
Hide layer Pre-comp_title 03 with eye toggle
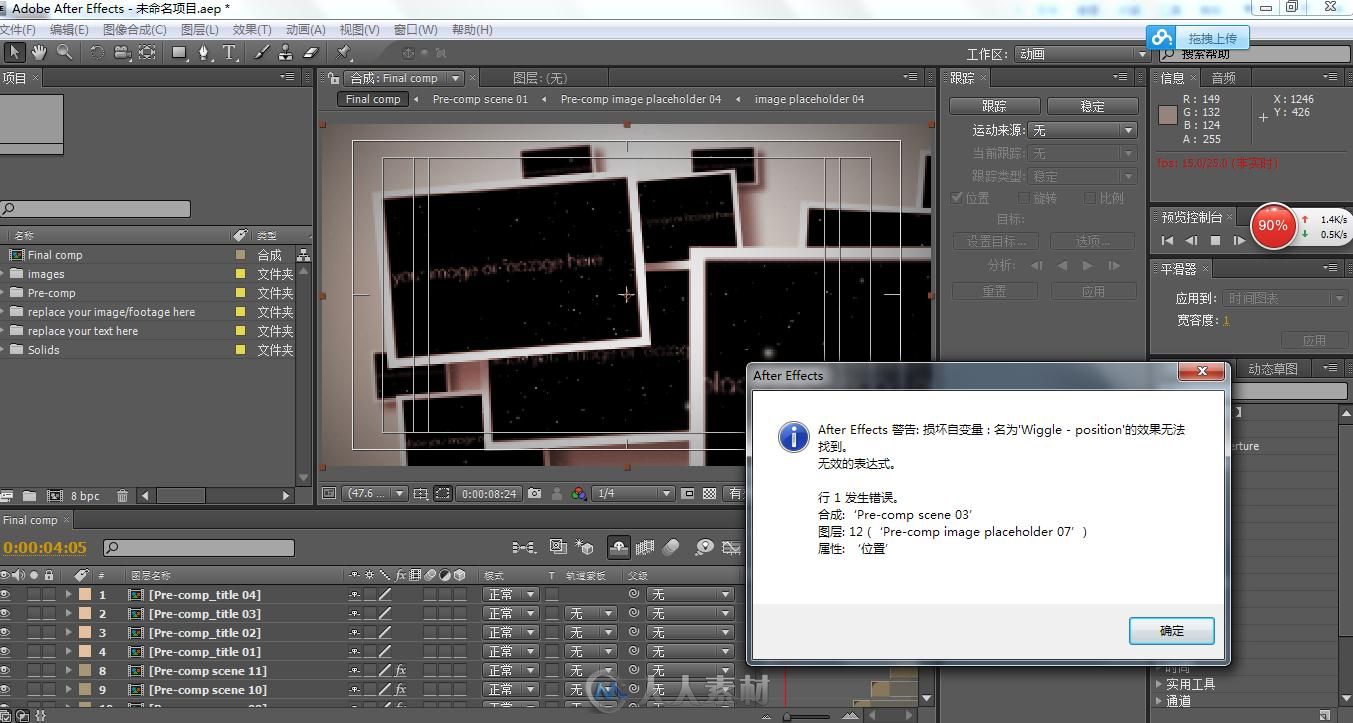coord(6,614)
